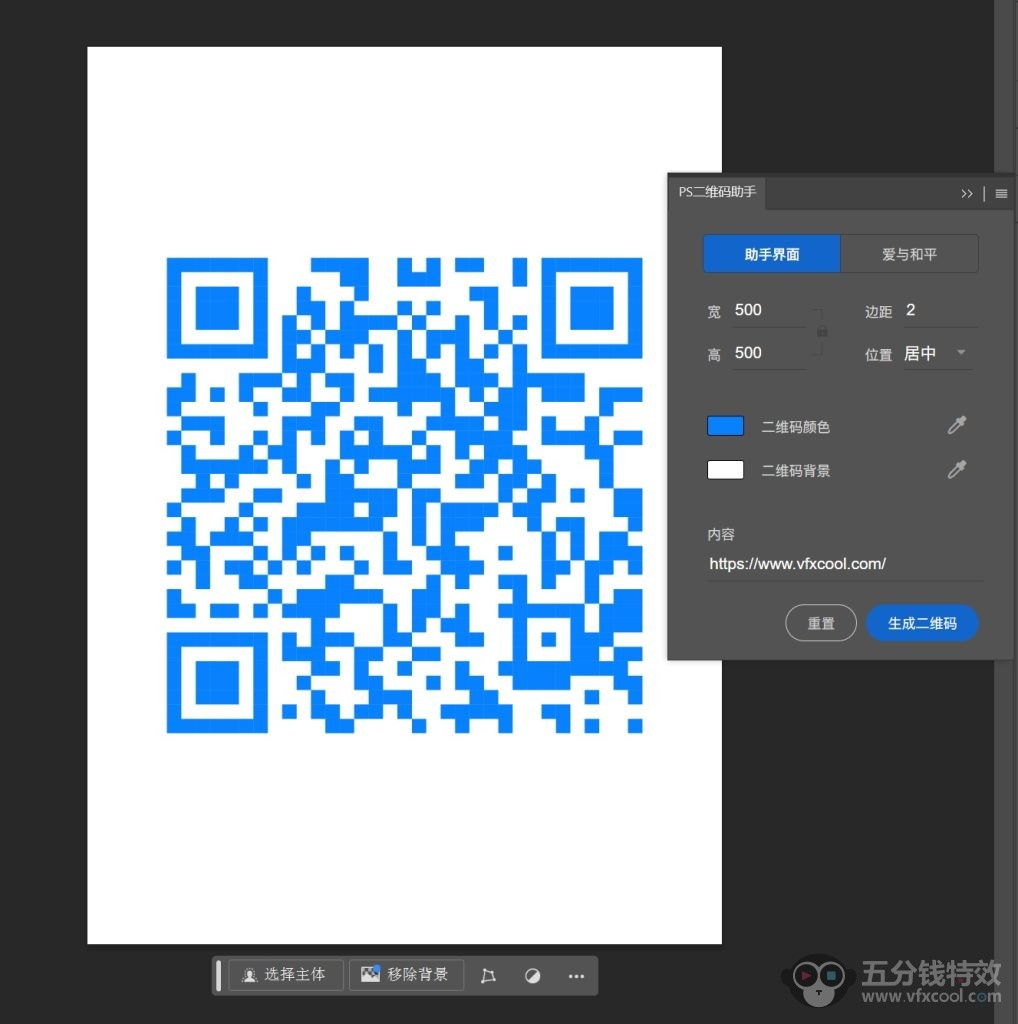Click the 重置 button
The height and width of the screenshot is (1024, 1018).
[x=821, y=623]
